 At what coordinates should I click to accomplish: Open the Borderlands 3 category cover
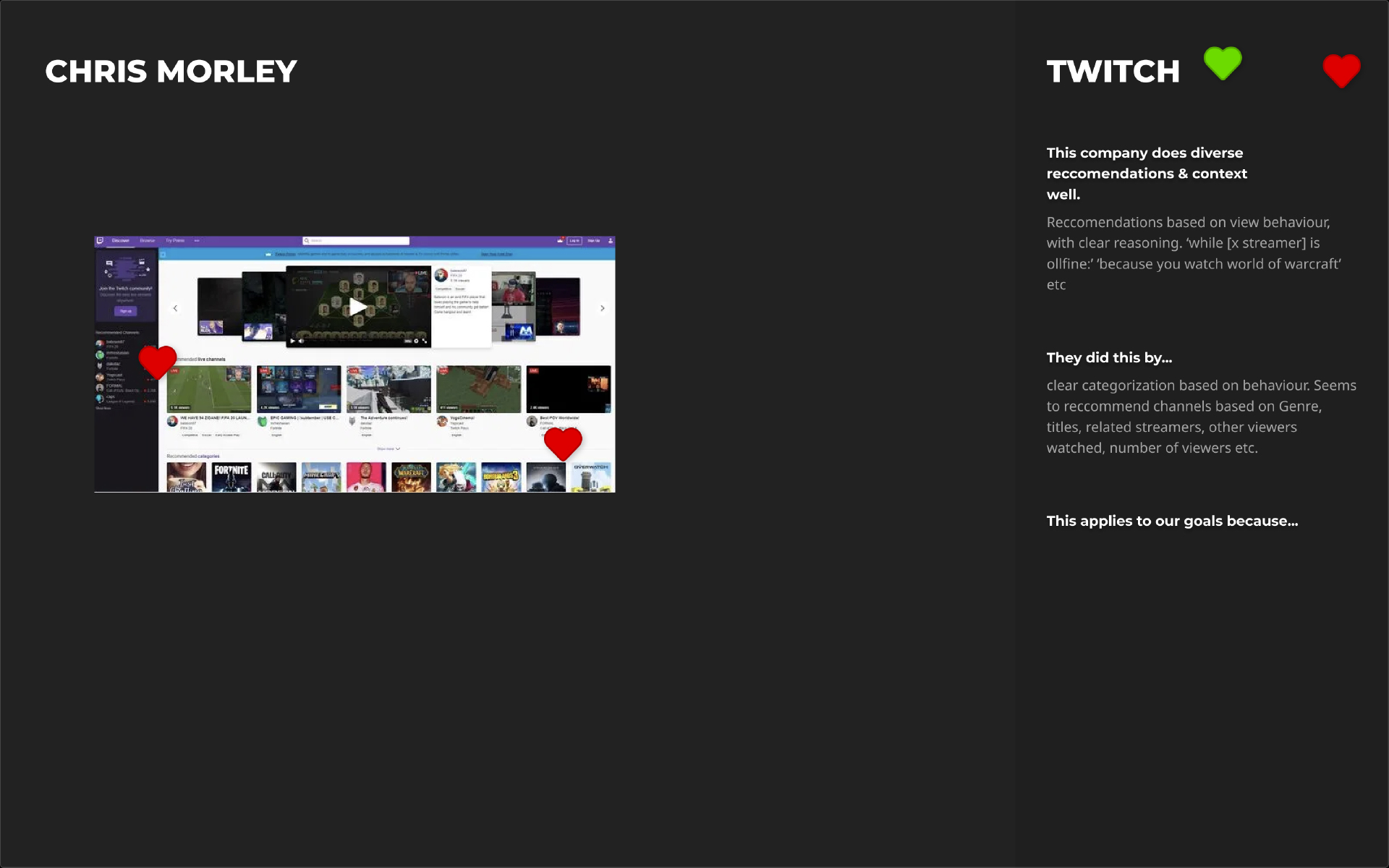(x=501, y=477)
